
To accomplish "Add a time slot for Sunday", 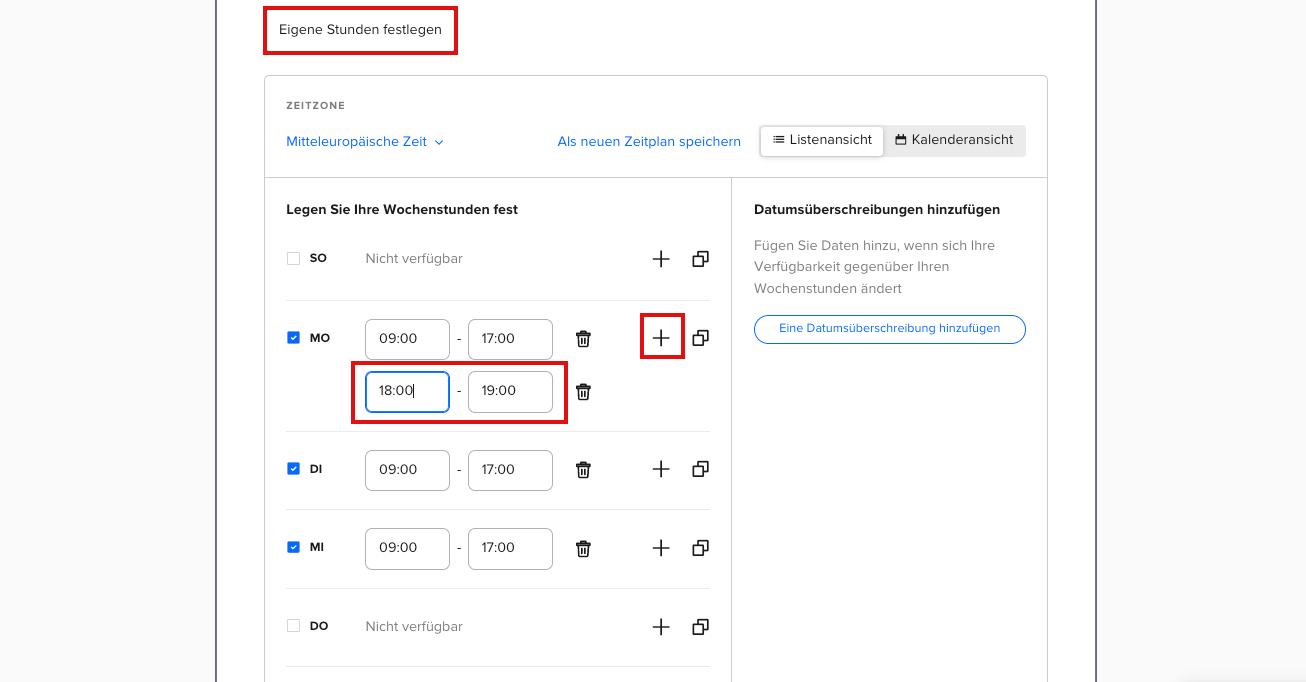I will click(x=660, y=259).
